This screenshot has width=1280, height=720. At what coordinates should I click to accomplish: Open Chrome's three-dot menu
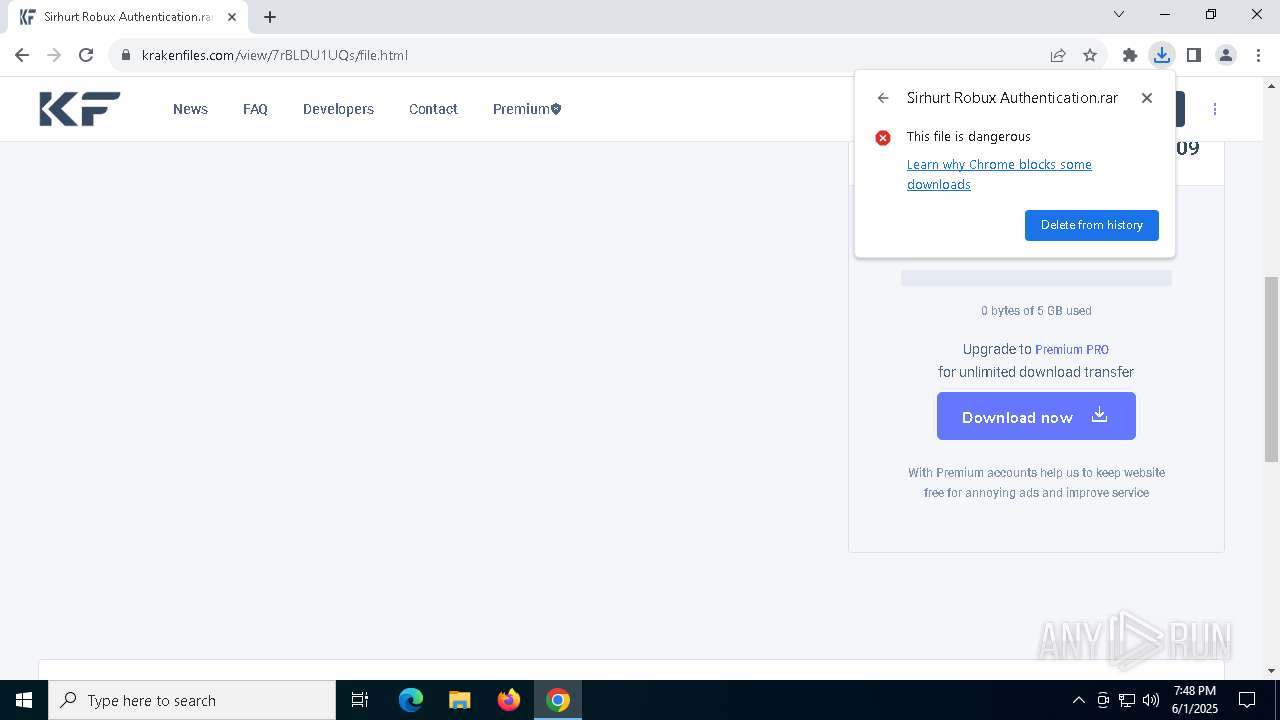click(1258, 55)
